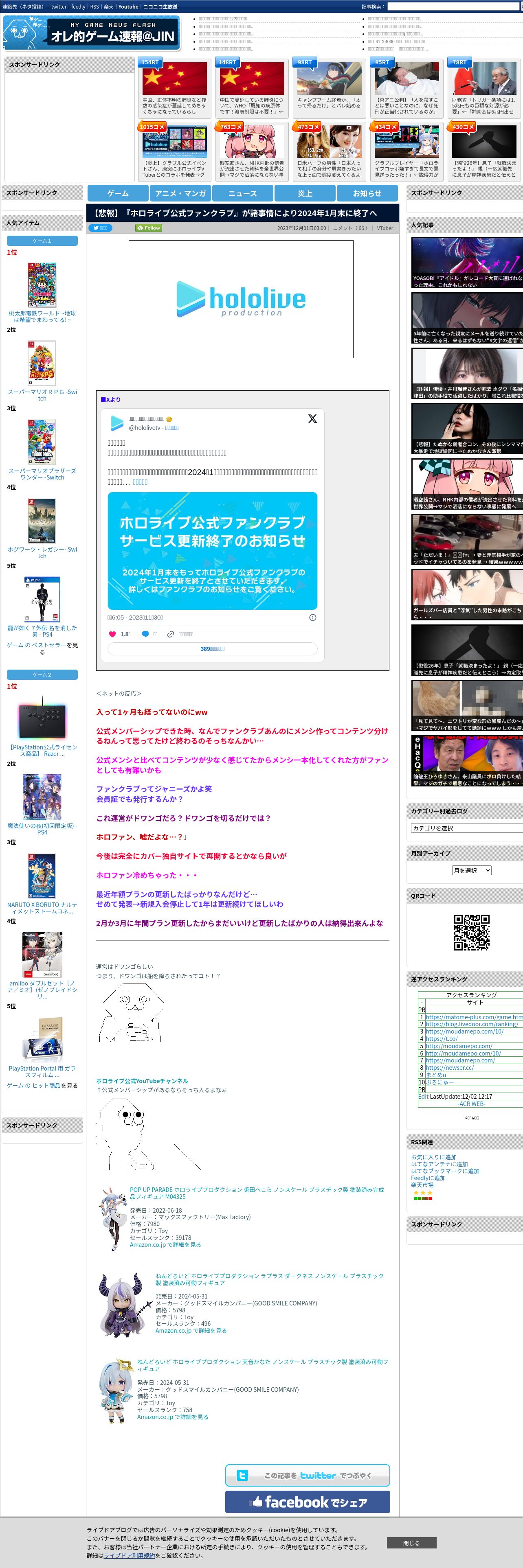The height and width of the screenshot is (1568, 523).
Task: Click お気に入りに追加 link
Action: pos(433,1157)
